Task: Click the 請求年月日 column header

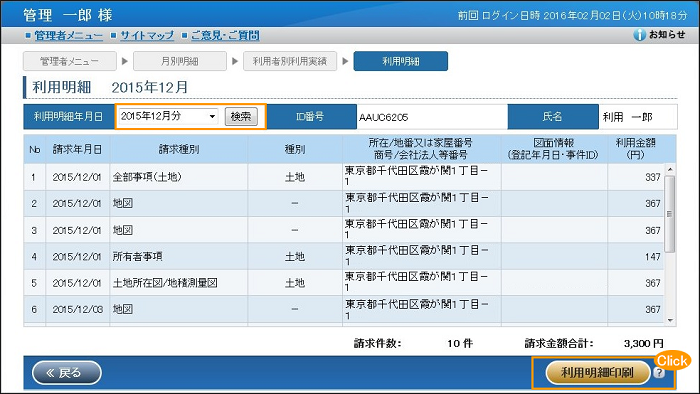Action: coord(77,149)
